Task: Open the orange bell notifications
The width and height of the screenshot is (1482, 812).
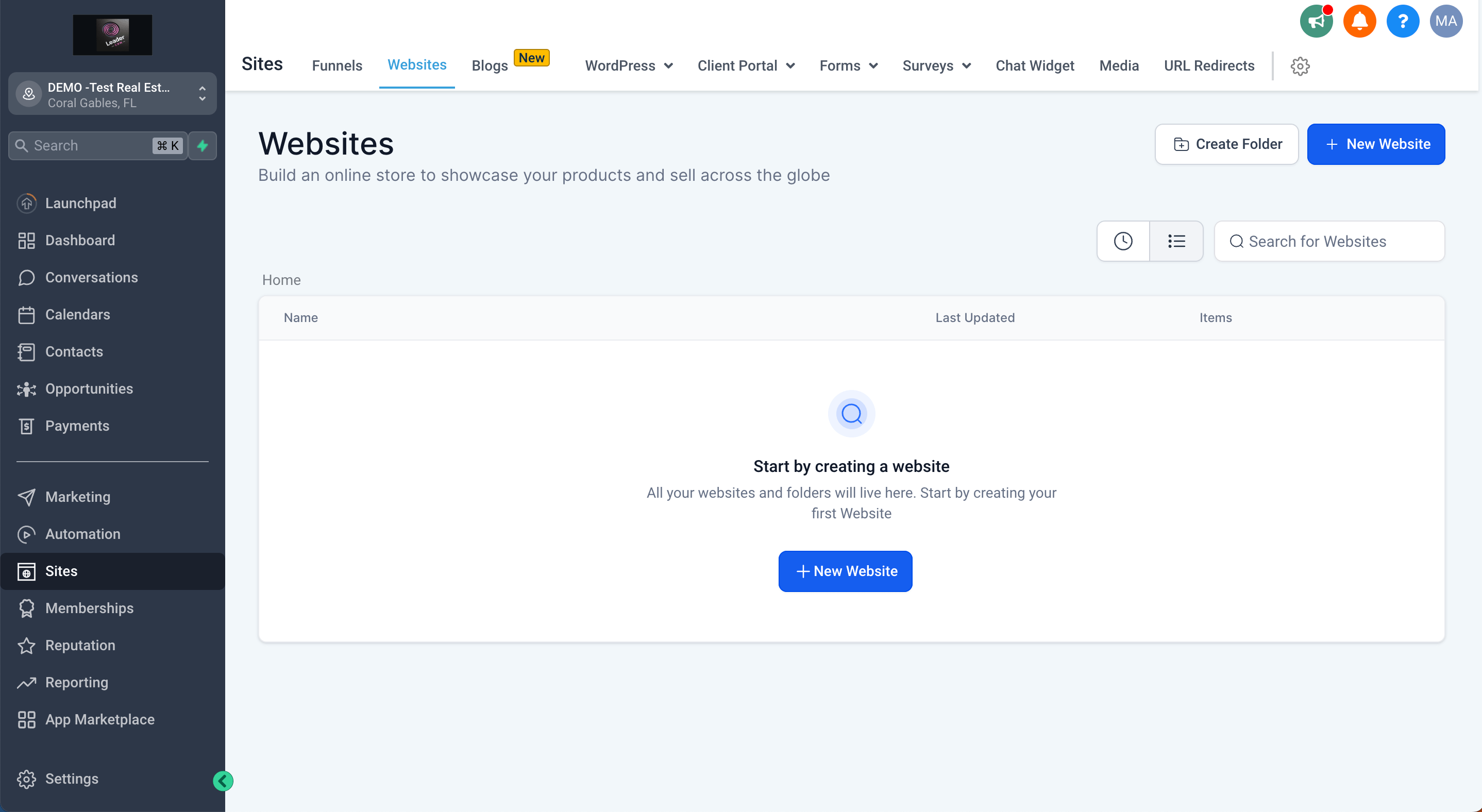Action: [1359, 21]
